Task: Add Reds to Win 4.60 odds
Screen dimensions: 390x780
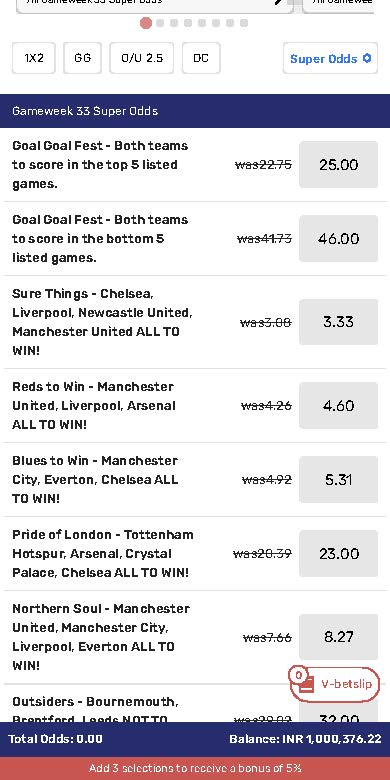Action: click(338, 405)
